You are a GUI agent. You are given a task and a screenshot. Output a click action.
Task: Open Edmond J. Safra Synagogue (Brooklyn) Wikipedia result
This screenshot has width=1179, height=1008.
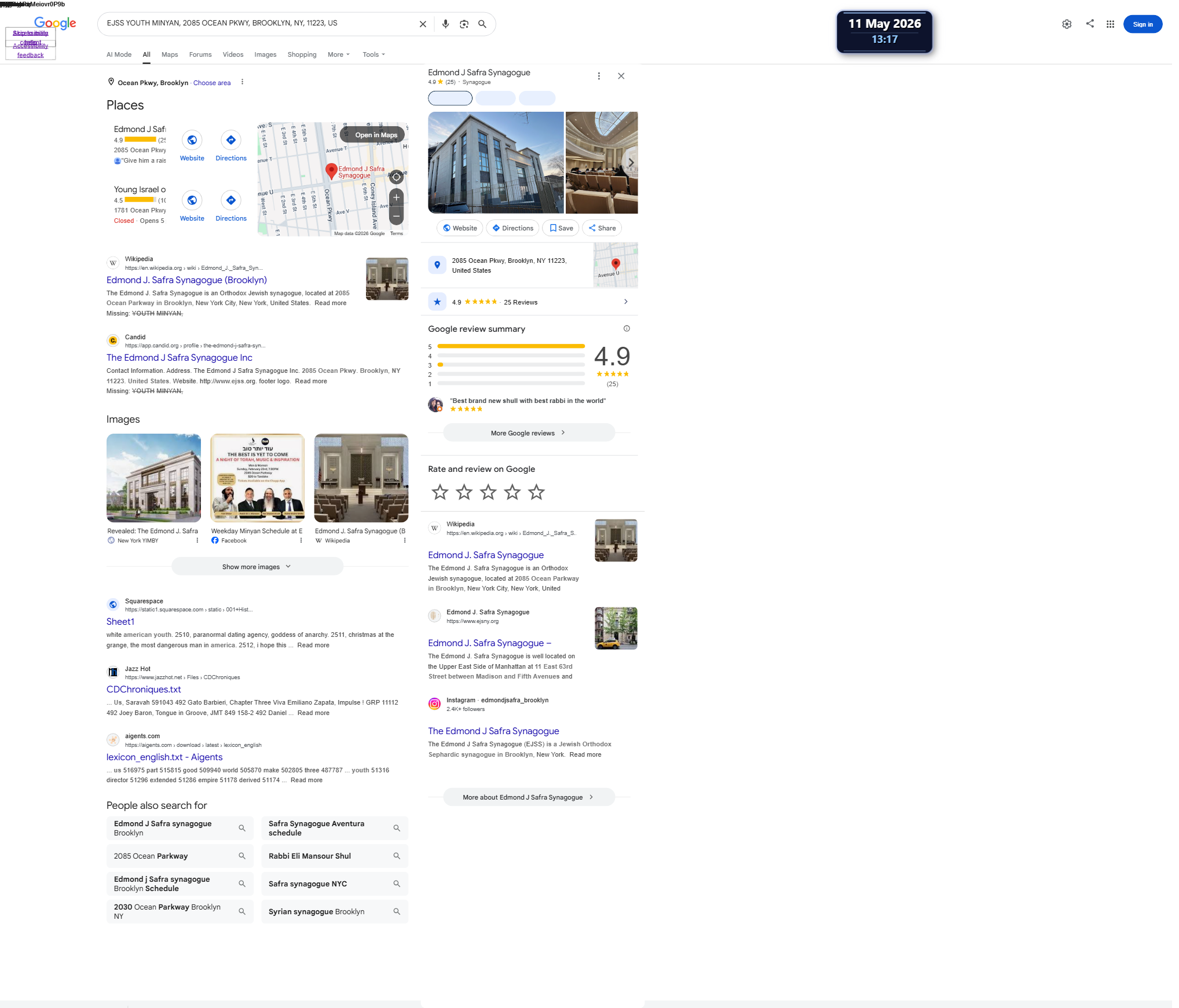(186, 280)
